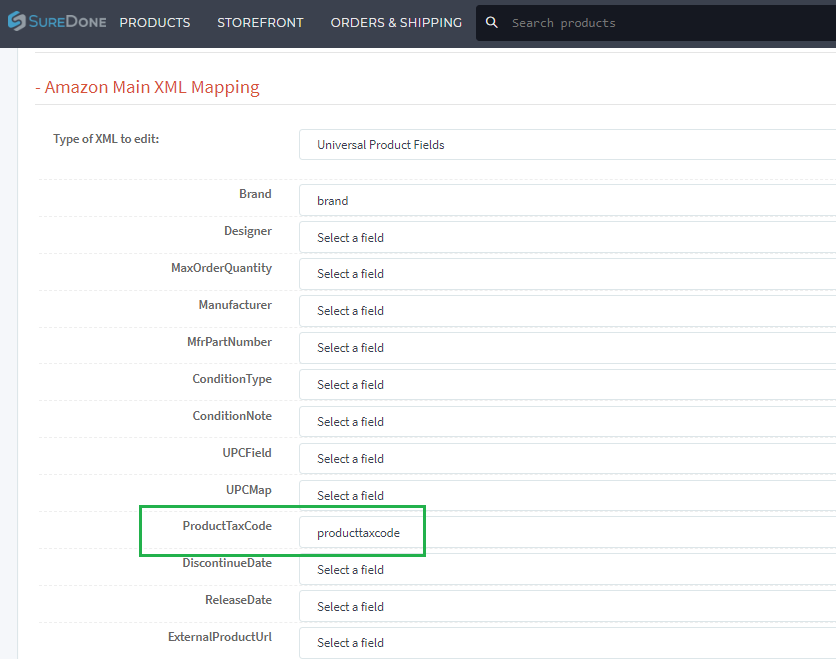Open the ConditionType field dropdown
Screen dimensions: 837x659
(568, 385)
